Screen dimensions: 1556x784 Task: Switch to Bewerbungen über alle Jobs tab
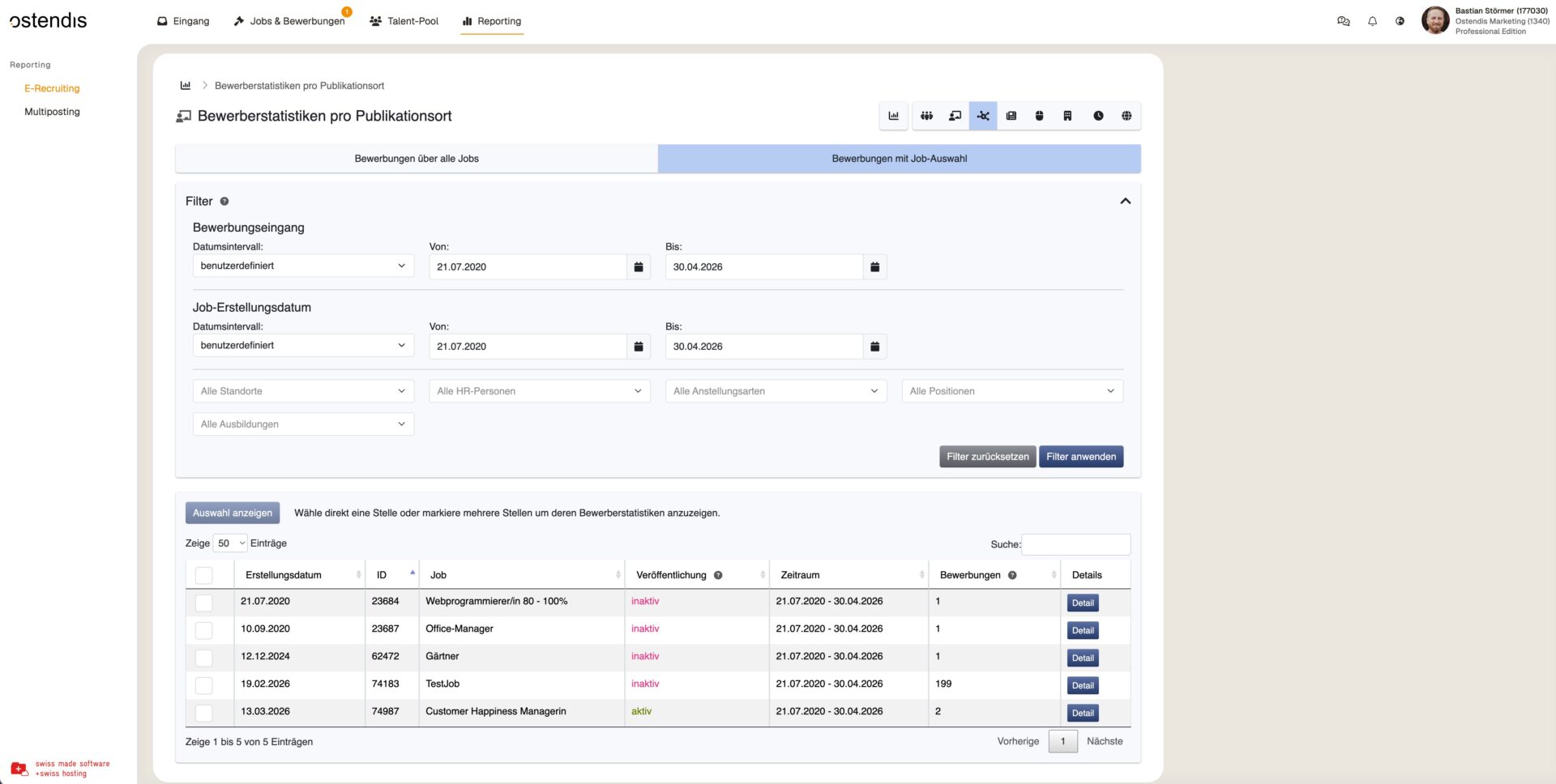point(417,159)
